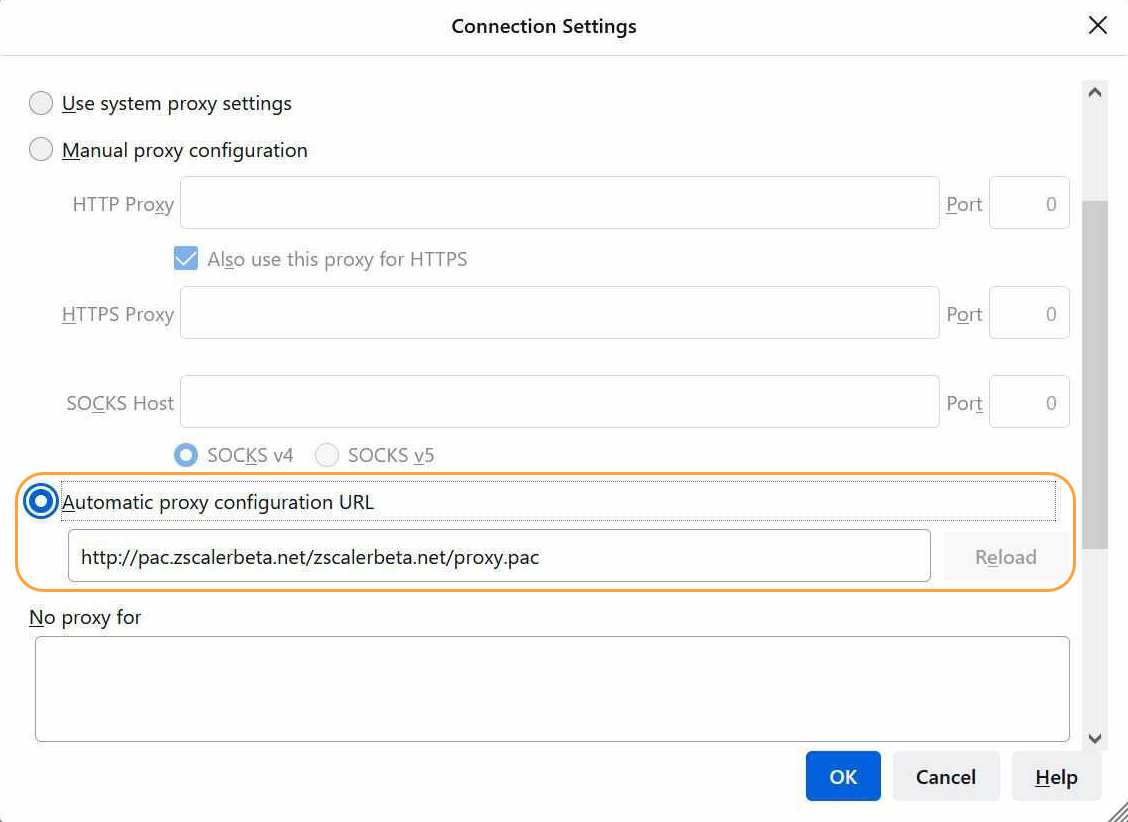The height and width of the screenshot is (822, 1128).
Task: Click the HTTP Proxy Port field
Action: point(1029,203)
